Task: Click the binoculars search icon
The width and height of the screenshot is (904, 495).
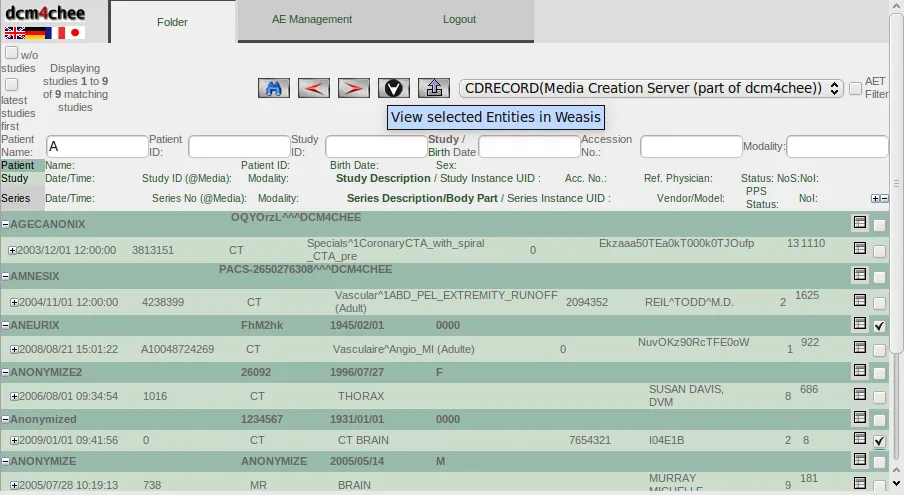Action: (x=274, y=88)
